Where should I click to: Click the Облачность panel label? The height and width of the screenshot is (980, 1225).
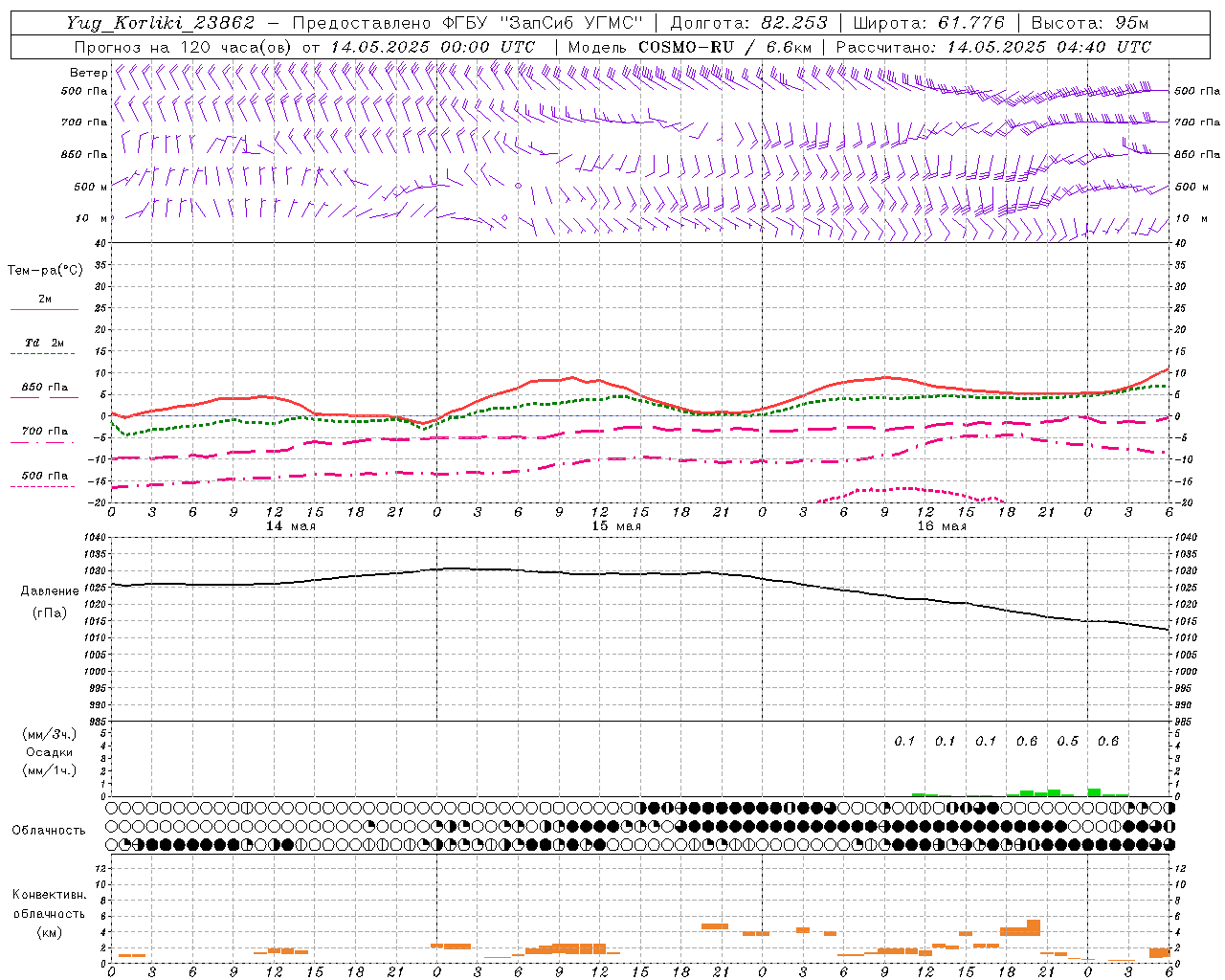point(49,831)
